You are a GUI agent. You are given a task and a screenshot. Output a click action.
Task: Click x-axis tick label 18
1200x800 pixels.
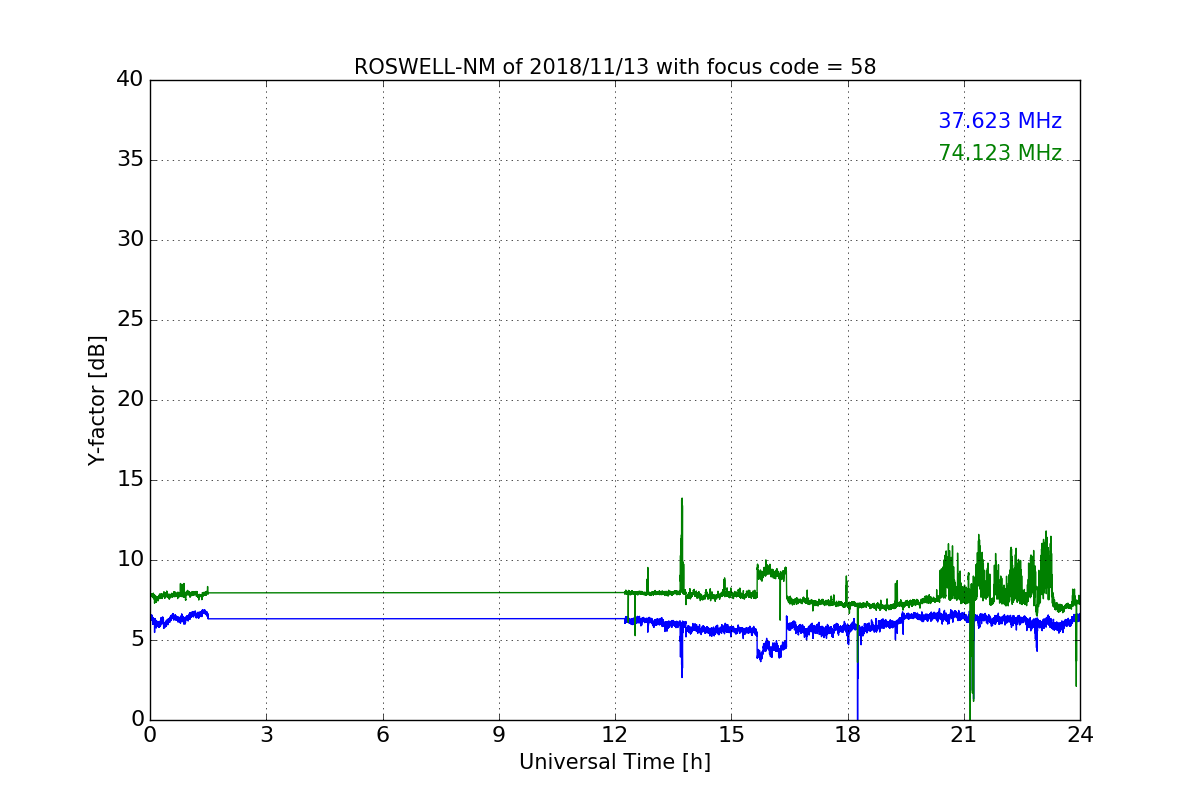tap(847, 735)
